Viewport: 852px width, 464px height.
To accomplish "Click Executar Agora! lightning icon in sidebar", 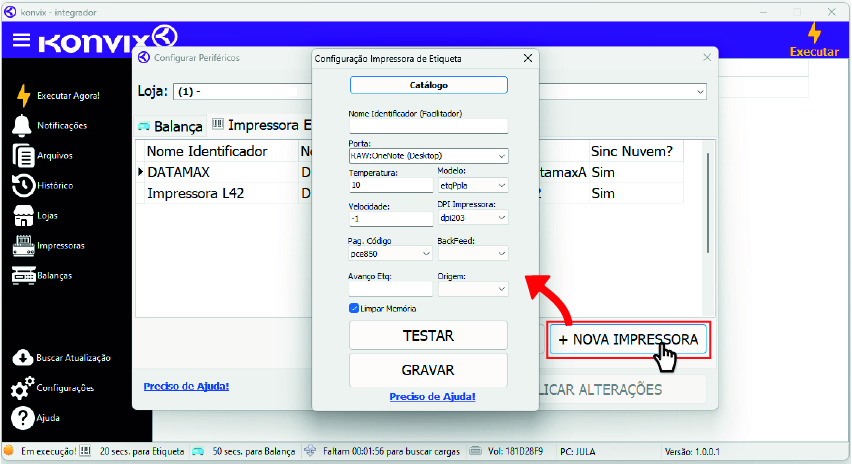I will tap(23, 96).
